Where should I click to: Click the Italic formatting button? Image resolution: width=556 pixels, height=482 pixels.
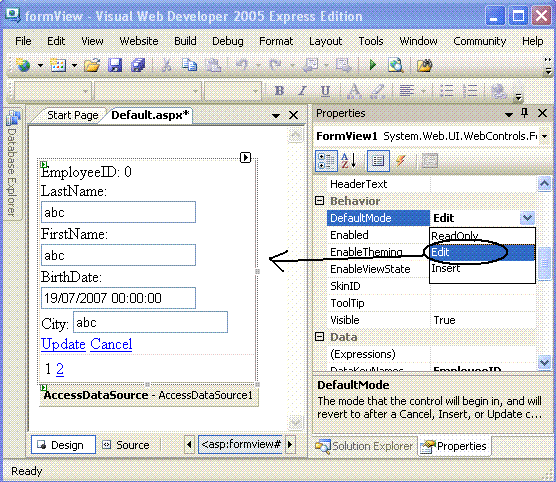302,91
